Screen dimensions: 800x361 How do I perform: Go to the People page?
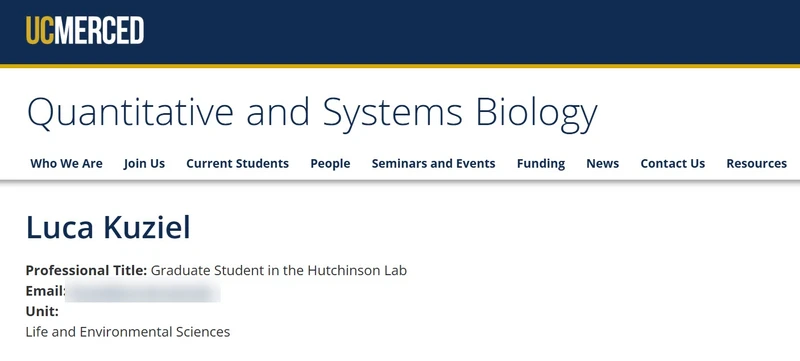click(330, 164)
